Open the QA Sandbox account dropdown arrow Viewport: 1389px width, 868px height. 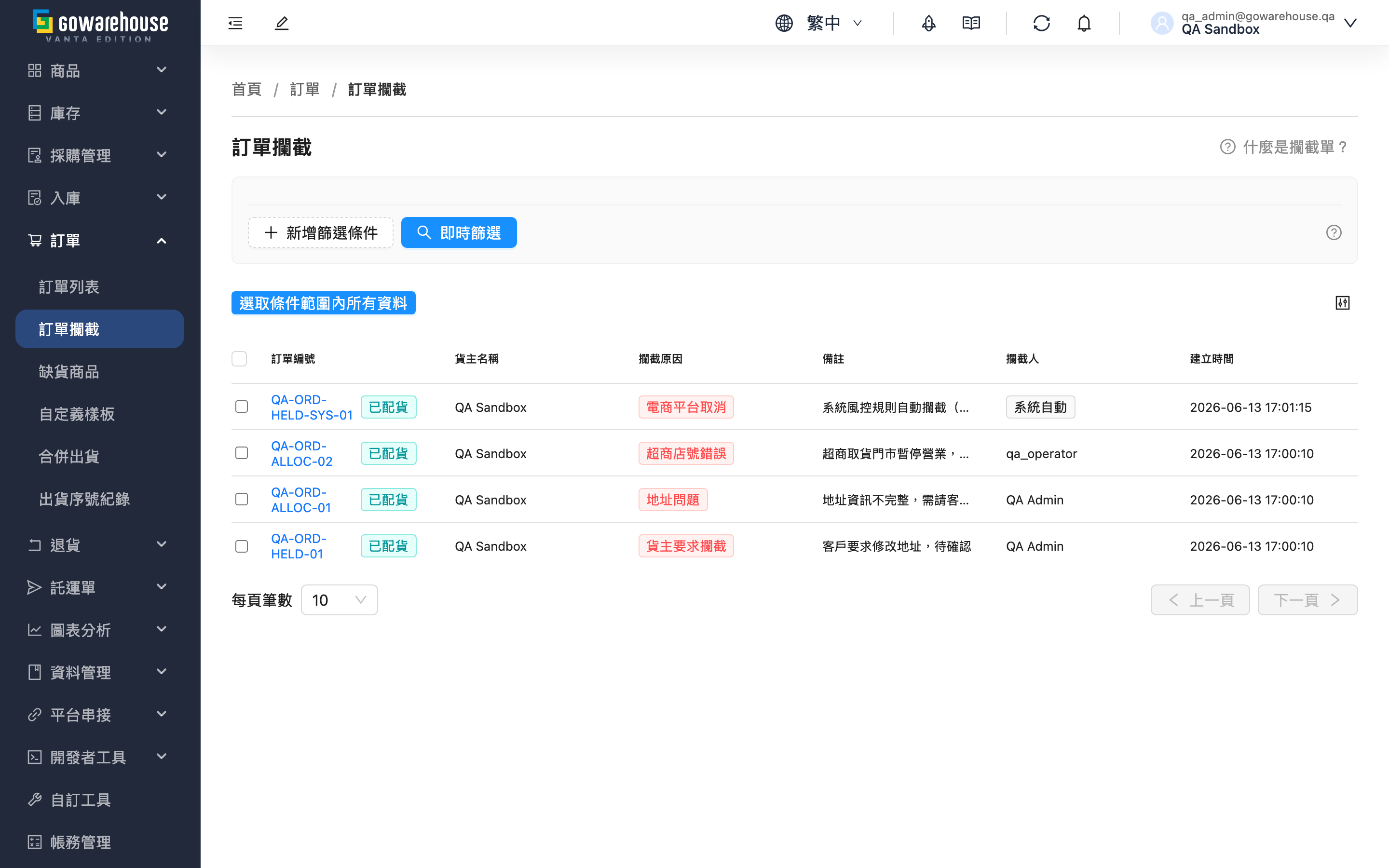[1350, 23]
